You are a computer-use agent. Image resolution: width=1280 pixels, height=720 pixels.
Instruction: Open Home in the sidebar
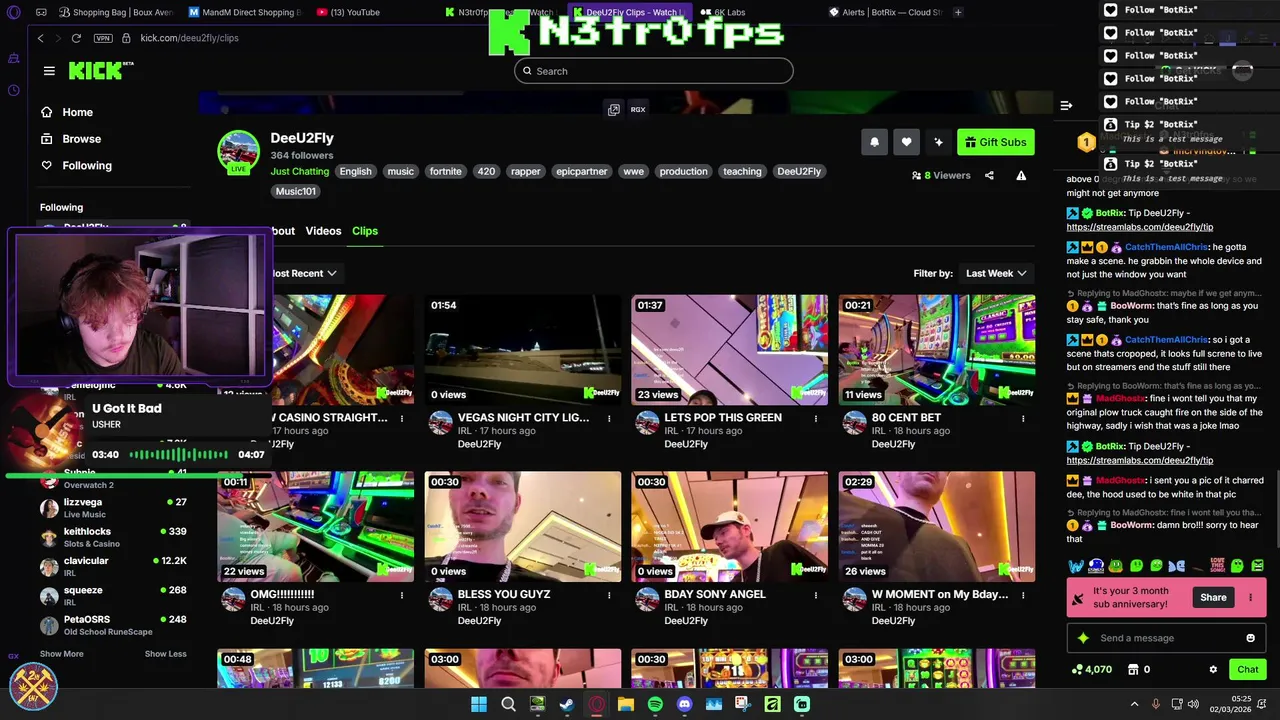pyautogui.click(x=67, y=112)
